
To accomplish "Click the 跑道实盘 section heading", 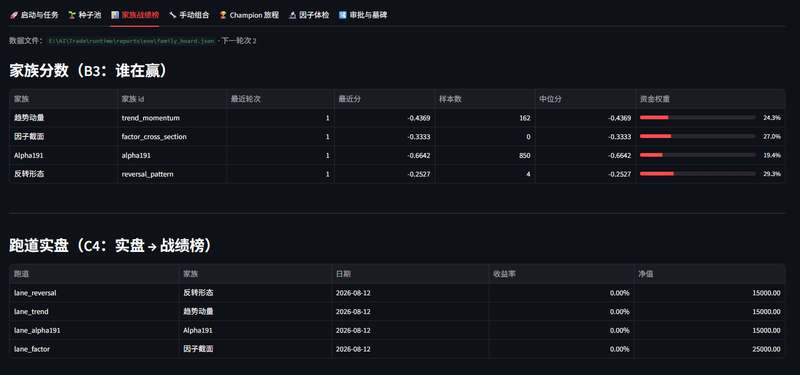I will tap(111, 246).
